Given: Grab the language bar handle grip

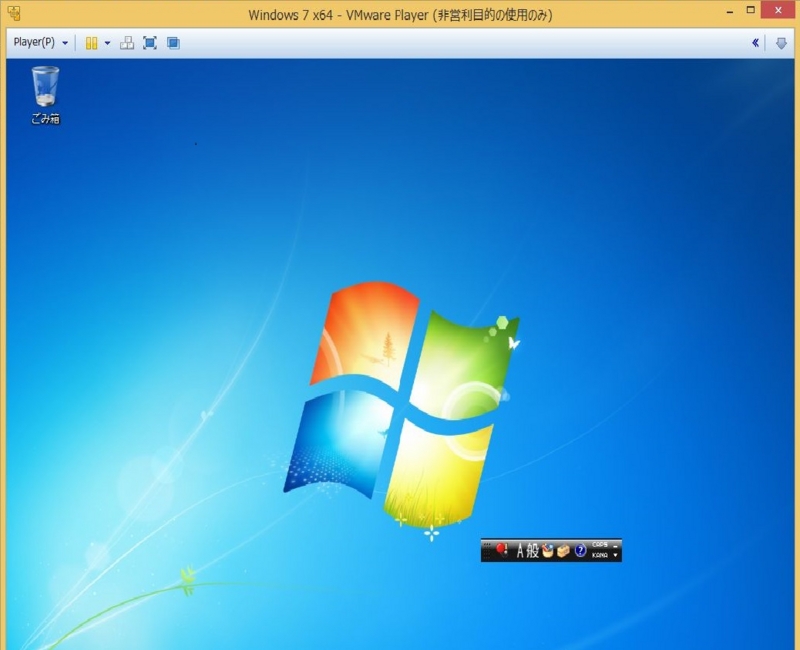Looking at the screenshot, I should click(x=486, y=551).
